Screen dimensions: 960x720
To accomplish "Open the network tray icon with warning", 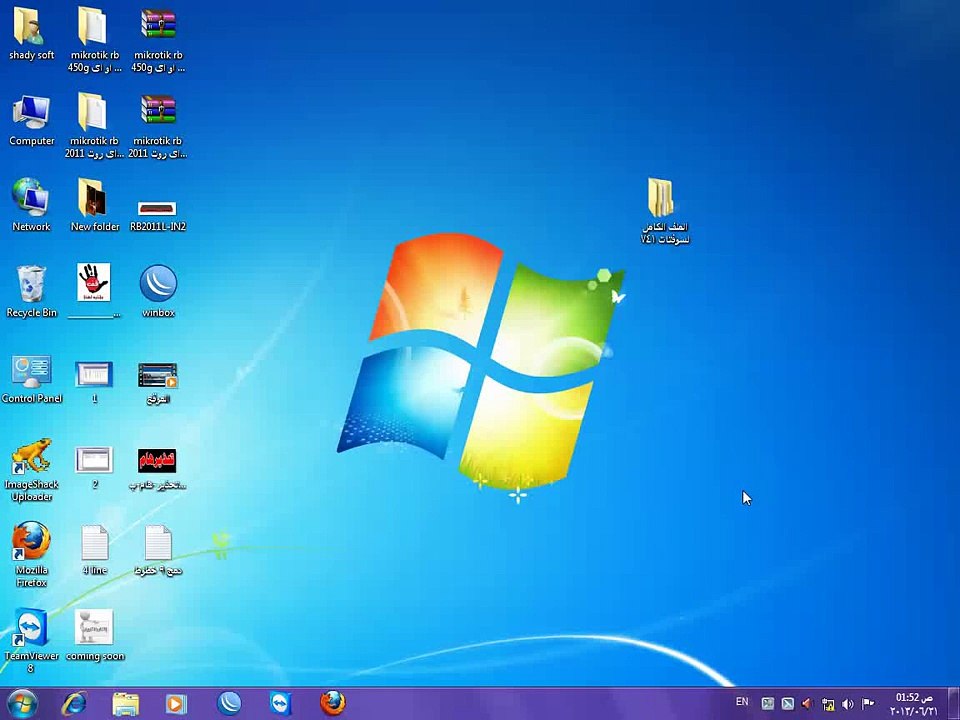I will click(828, 704).
